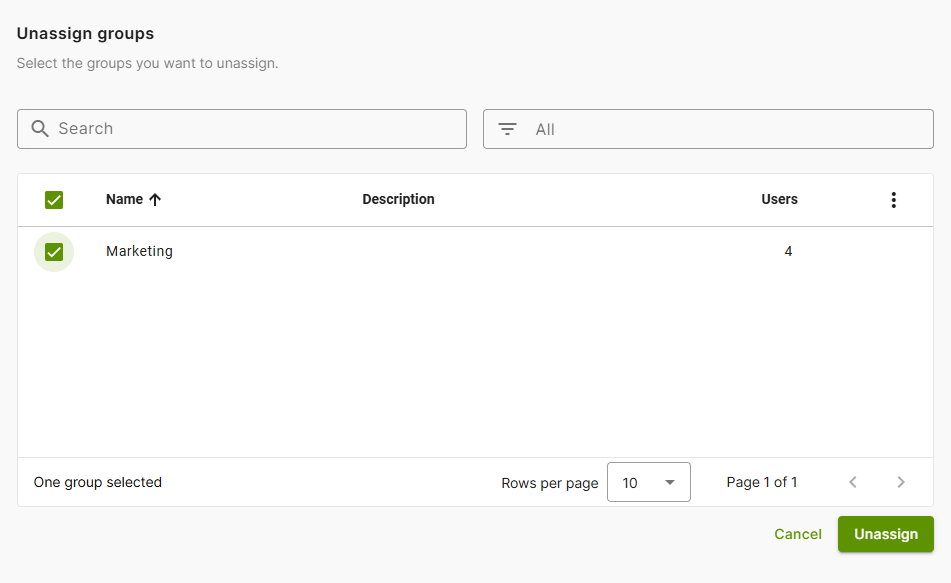The height and width of the screenshot is (583, 951).
Task: Click the Name column header
Action: coord(124,200)
